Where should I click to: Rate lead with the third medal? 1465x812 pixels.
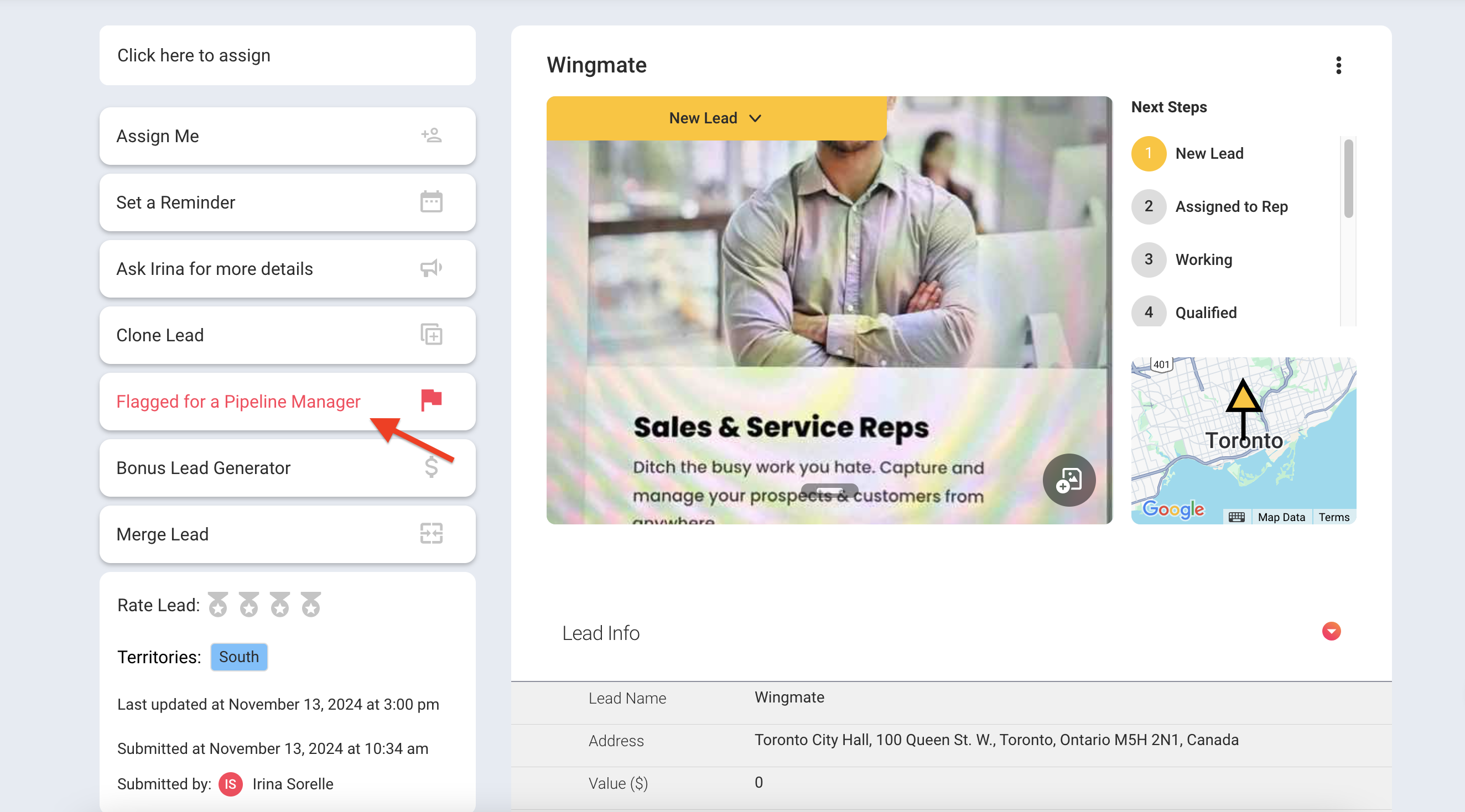pyautogui.click(x=279, y=605)
